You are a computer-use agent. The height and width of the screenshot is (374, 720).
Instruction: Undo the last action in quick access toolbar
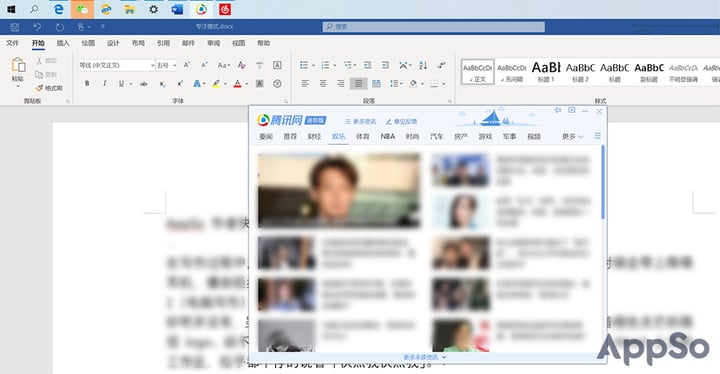pos(37,27)
